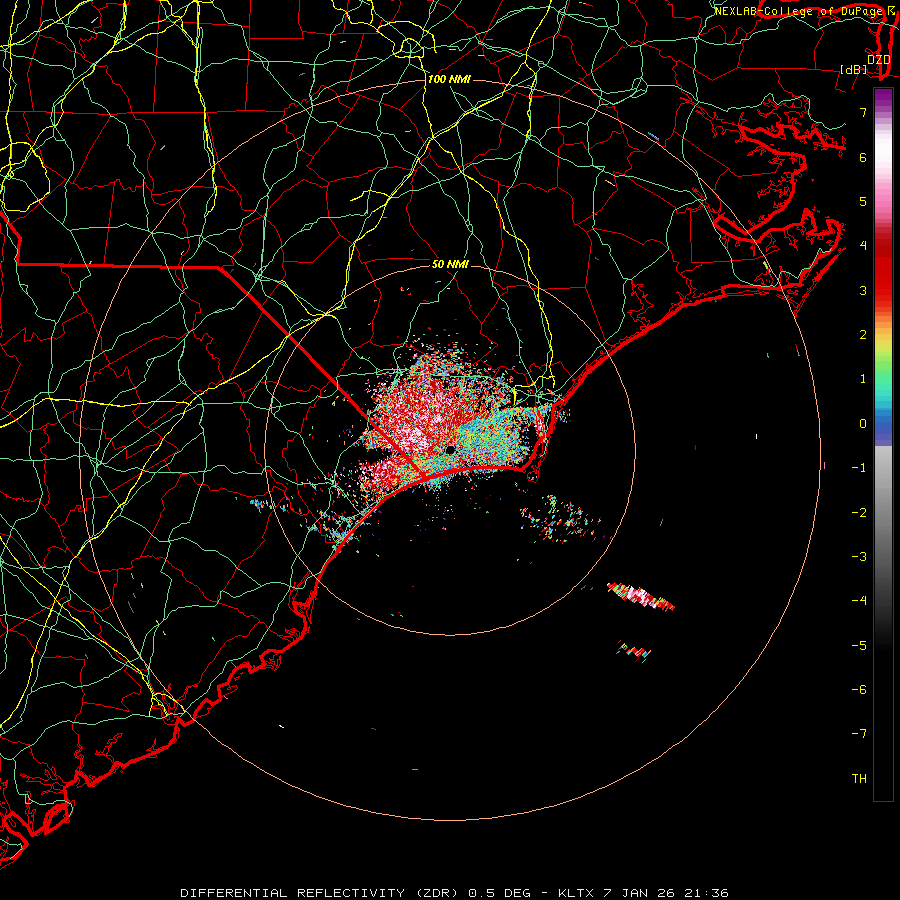Click the '4' value on color scale

point(863,246)
